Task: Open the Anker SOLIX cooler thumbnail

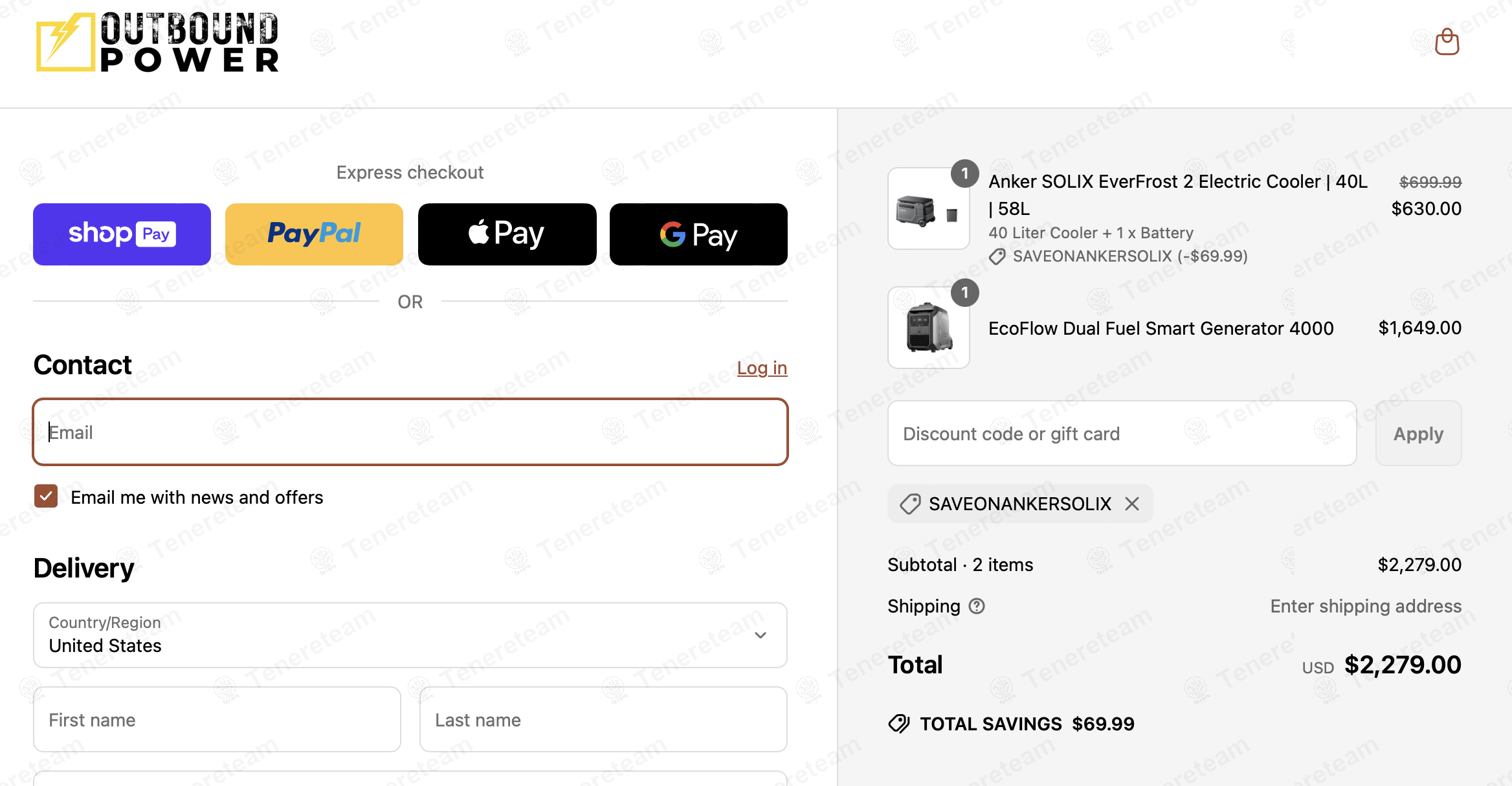Action: click(x=928, y=208)
